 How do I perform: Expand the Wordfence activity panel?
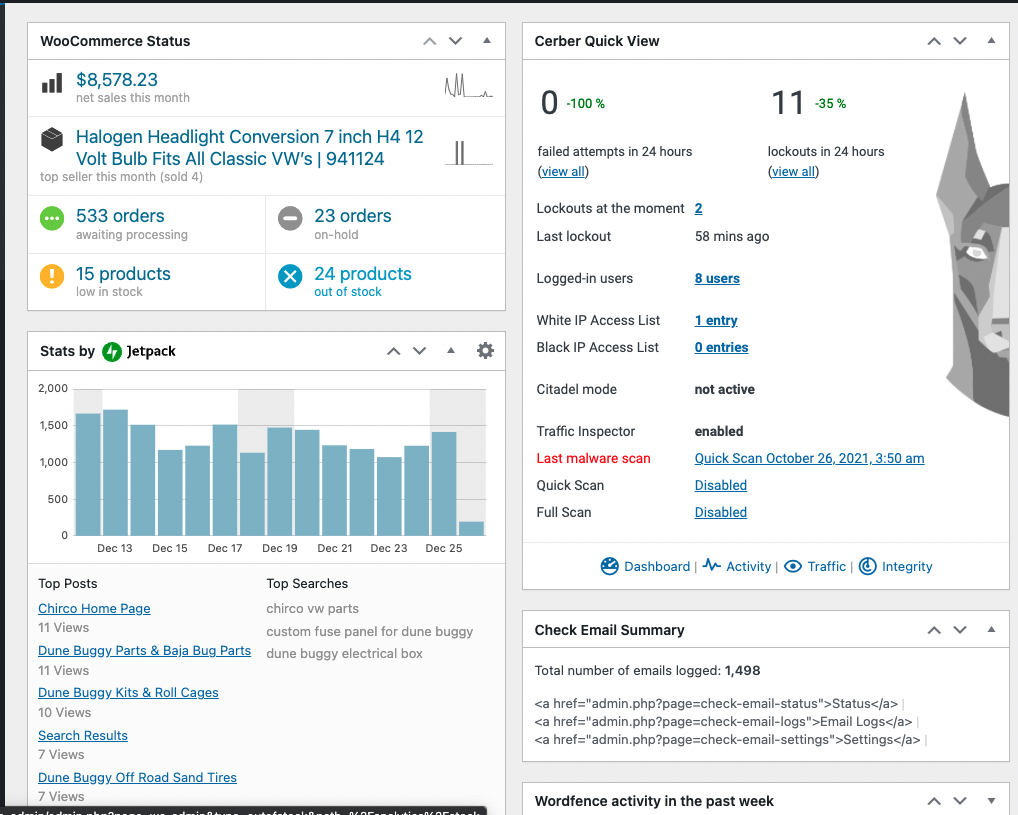991,801
